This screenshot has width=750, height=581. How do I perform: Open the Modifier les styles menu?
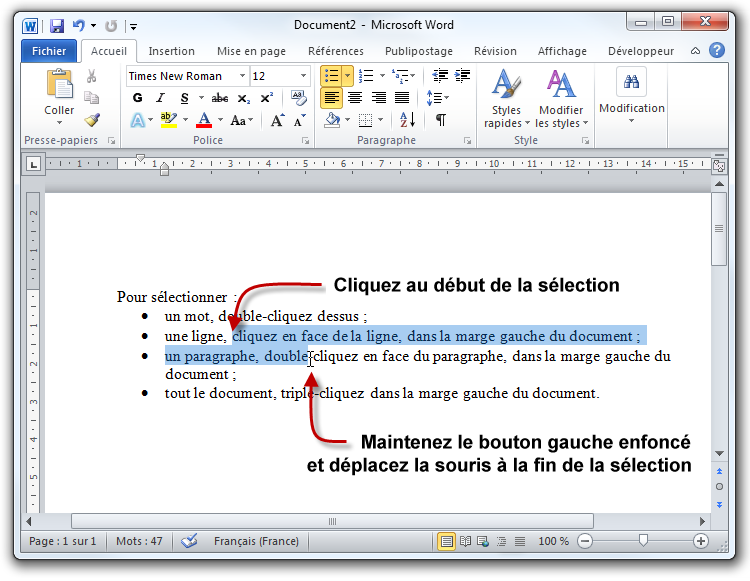pyautogui.click(x=562, y=98)
